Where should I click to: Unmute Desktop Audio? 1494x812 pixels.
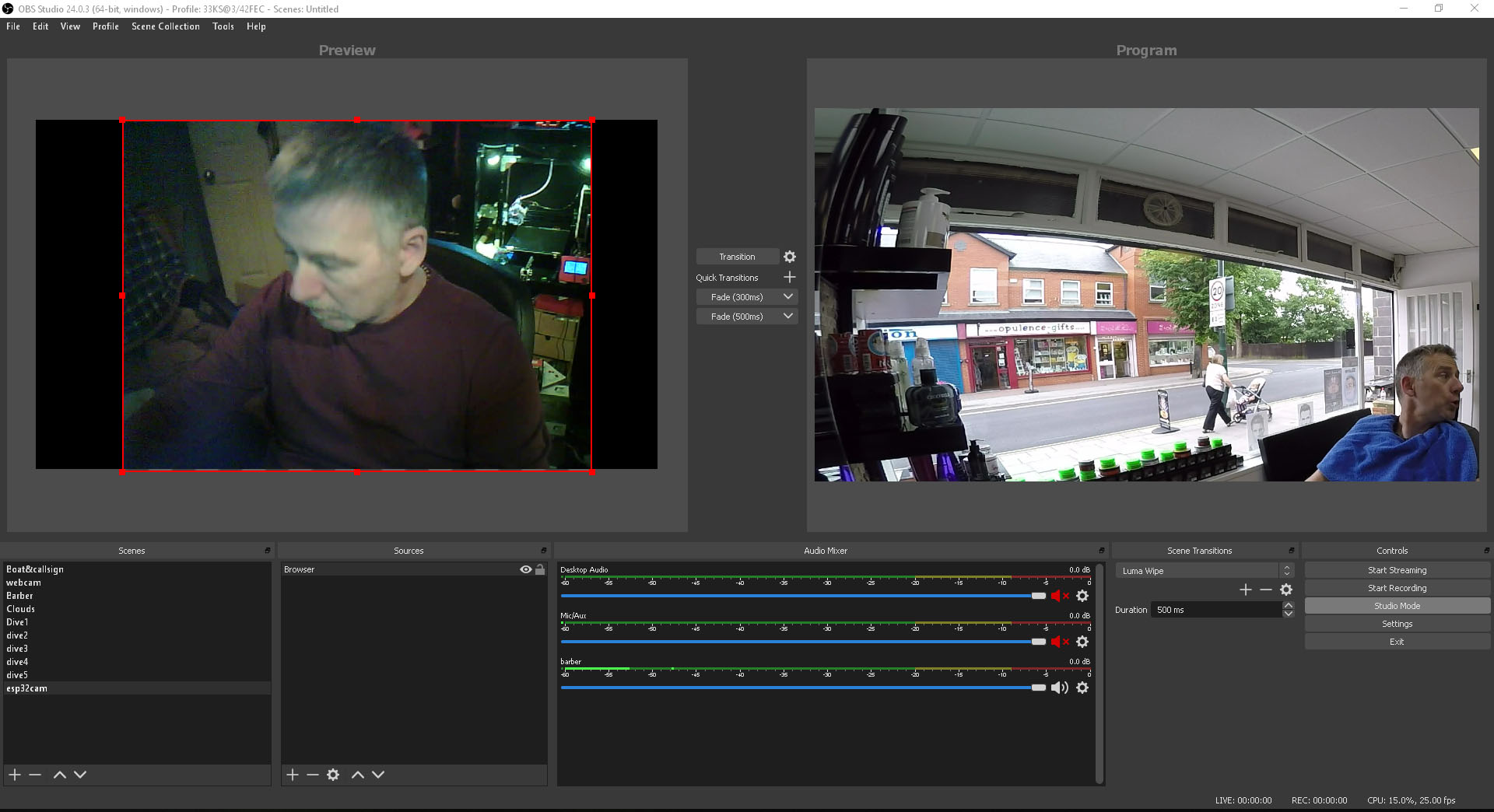pos(1060,596)
